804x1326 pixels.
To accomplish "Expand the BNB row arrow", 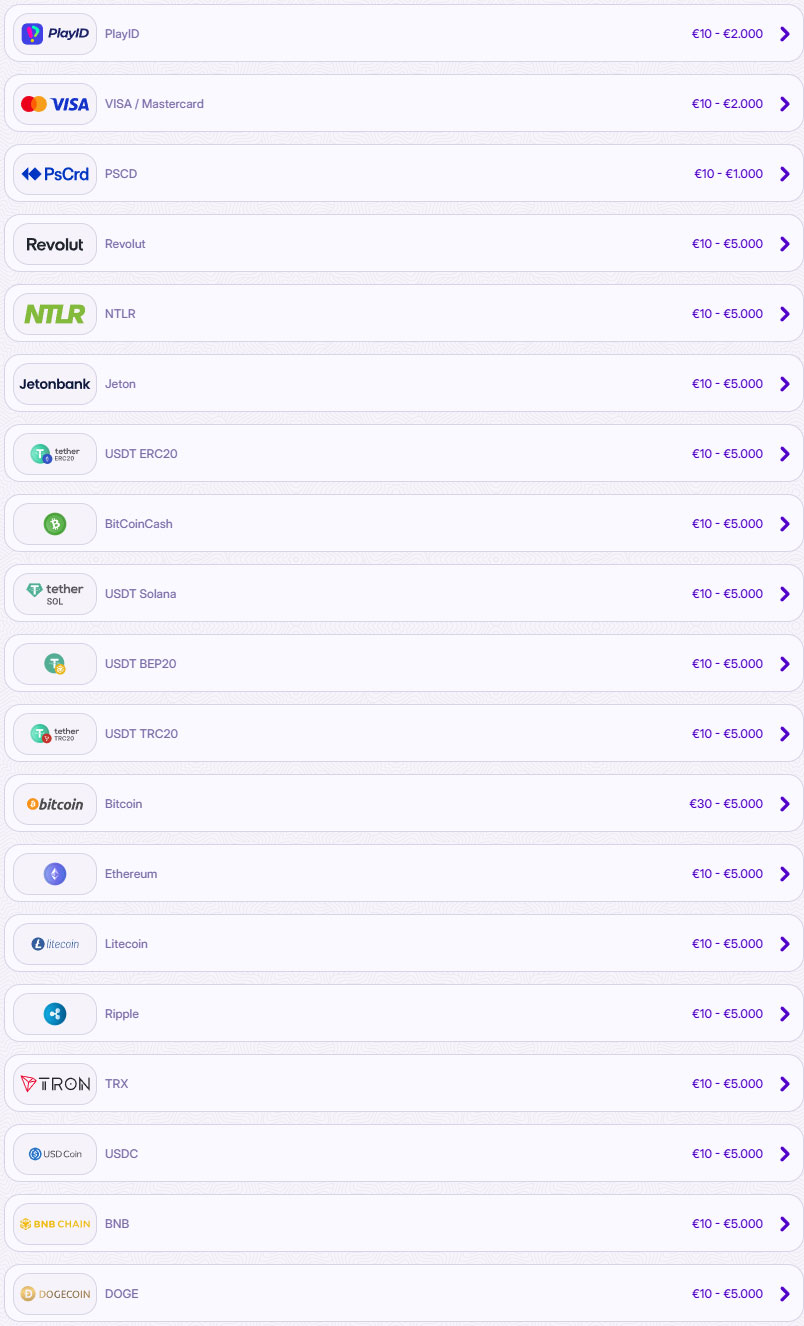I will click(x=785, y=1224).
